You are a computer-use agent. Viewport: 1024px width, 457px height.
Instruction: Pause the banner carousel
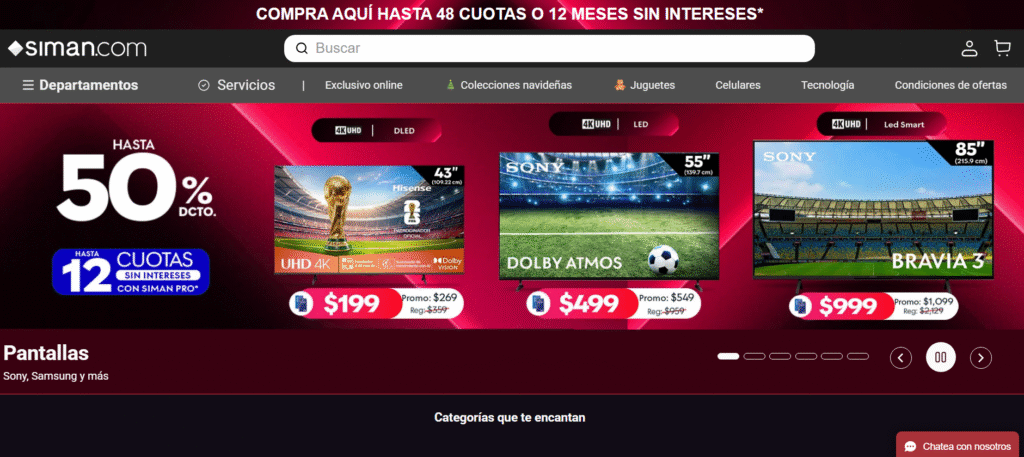point(940,357)
